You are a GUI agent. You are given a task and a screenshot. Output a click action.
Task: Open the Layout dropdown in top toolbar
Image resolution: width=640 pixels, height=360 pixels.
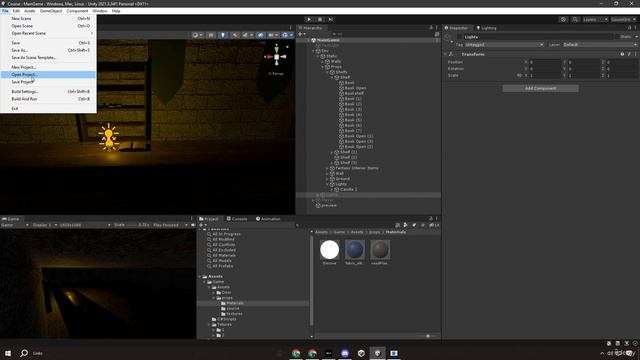click(624, 19)
